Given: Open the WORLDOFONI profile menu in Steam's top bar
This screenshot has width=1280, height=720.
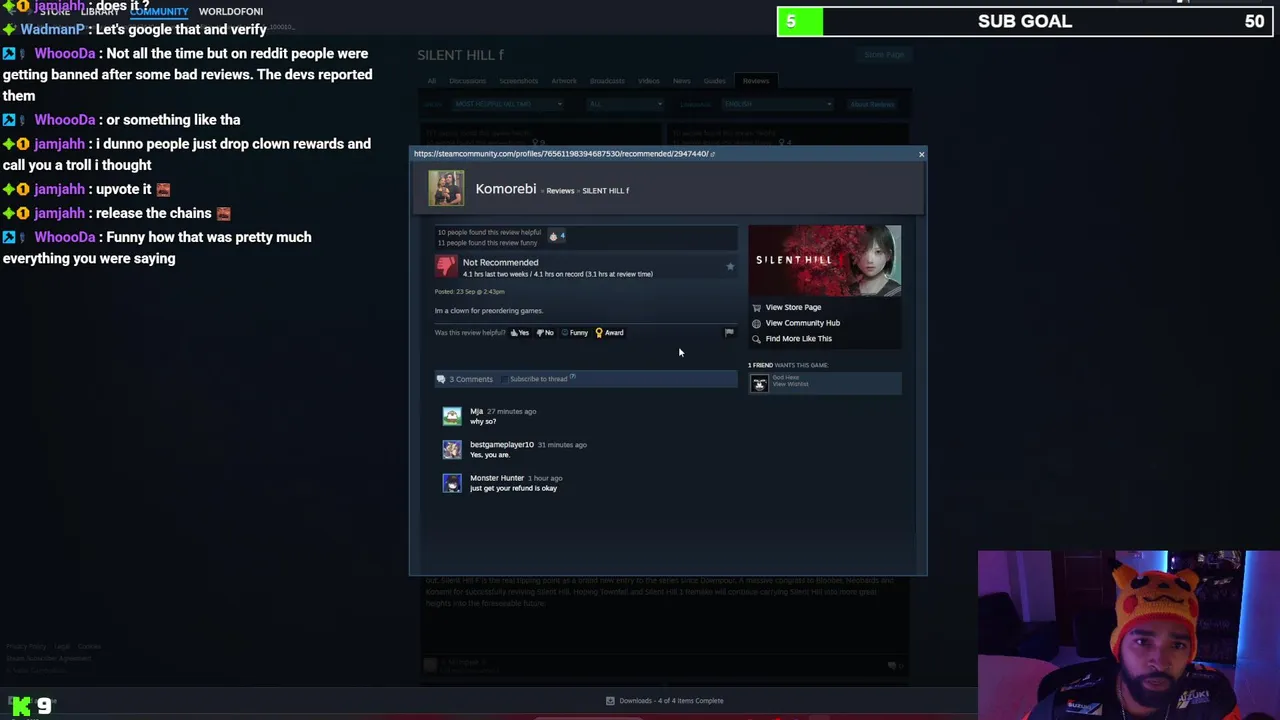Looking at the screenshot, I should (x=231, y=11).
